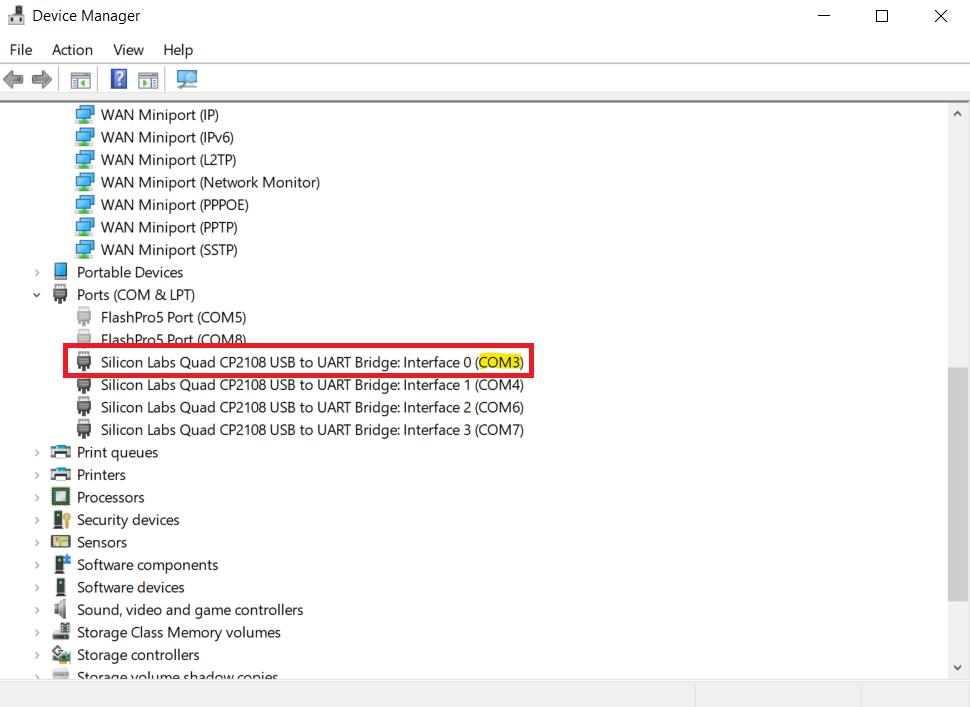970x707 pixels.
Task: Collapse the Ports (COM & LPT) node
Action: tap(37, 295)
